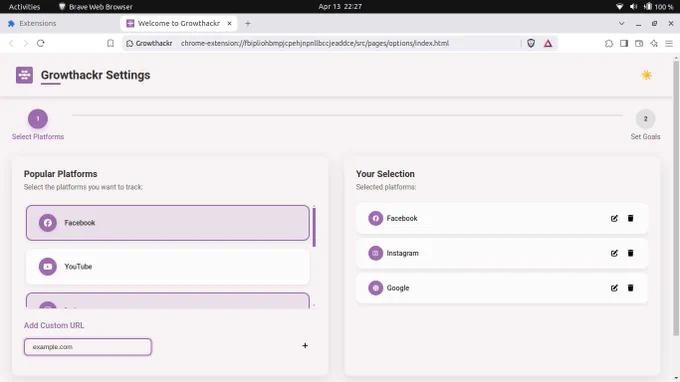Image resolution: width=680 pixels, height=382 pixels.
Task: Edit the Instagram selection entry
Action: (614, 253)
